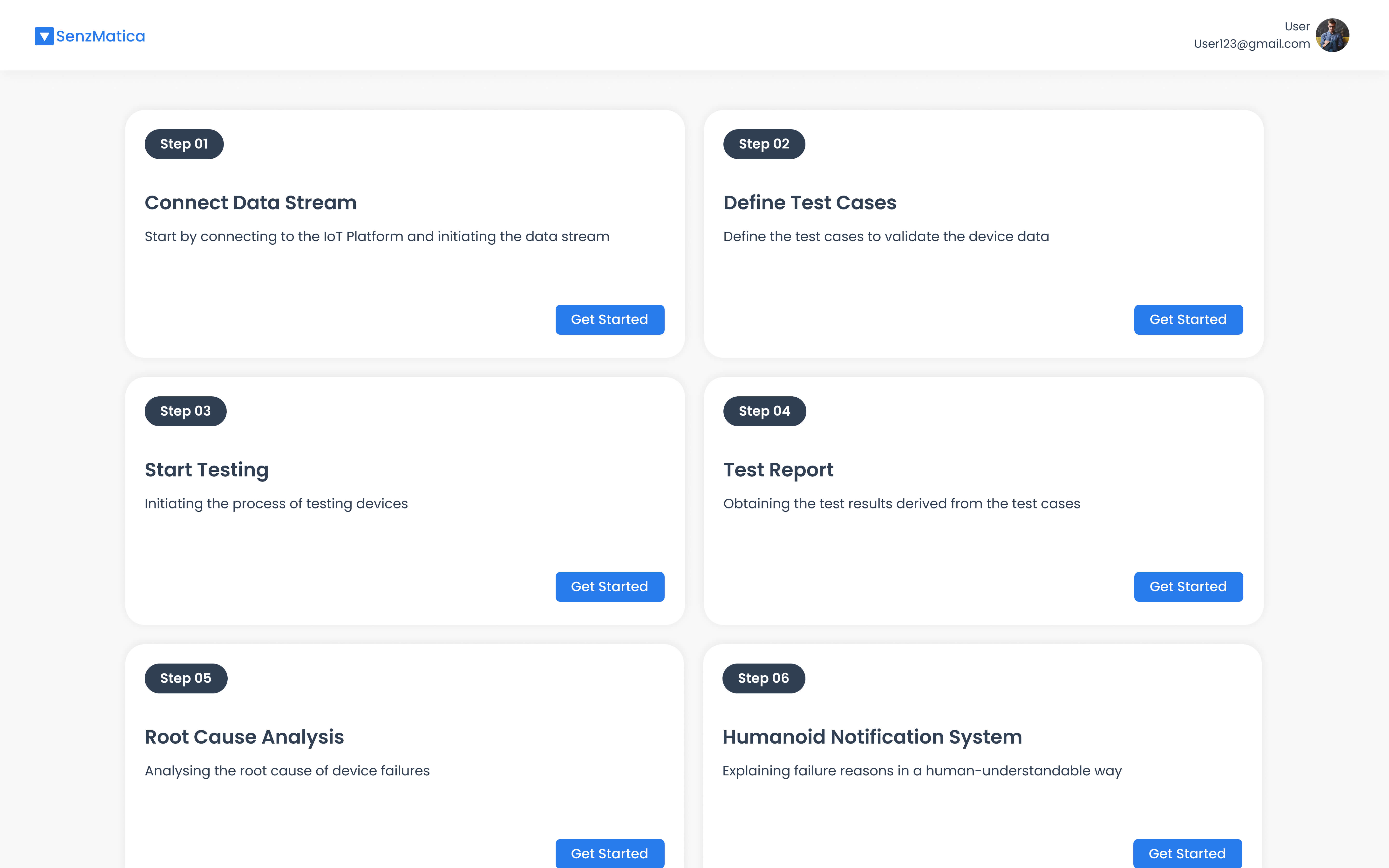Image resolution: width=1389 pixels, height=868 pixels.
Task: Click the Step 01 badge
Action: coord(184,144)
